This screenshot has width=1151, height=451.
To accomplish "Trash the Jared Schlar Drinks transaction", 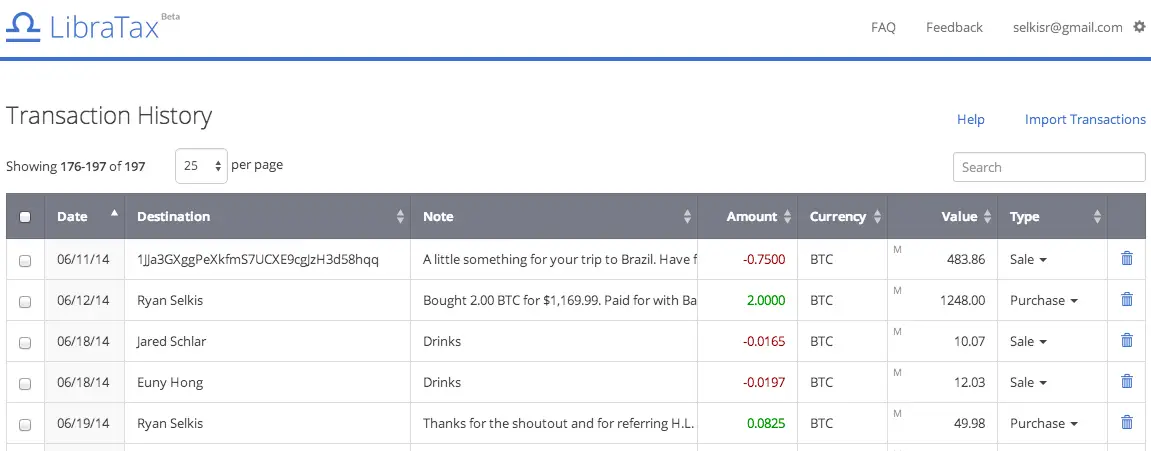I will click(1127, 341).
